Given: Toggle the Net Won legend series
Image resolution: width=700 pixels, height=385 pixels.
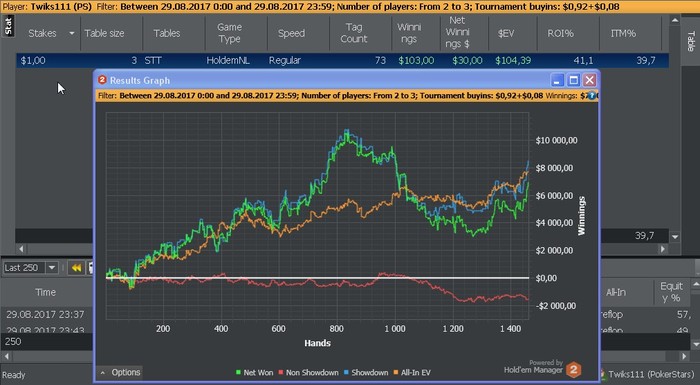Looking at the screenshot, I should tap(254, 372).
